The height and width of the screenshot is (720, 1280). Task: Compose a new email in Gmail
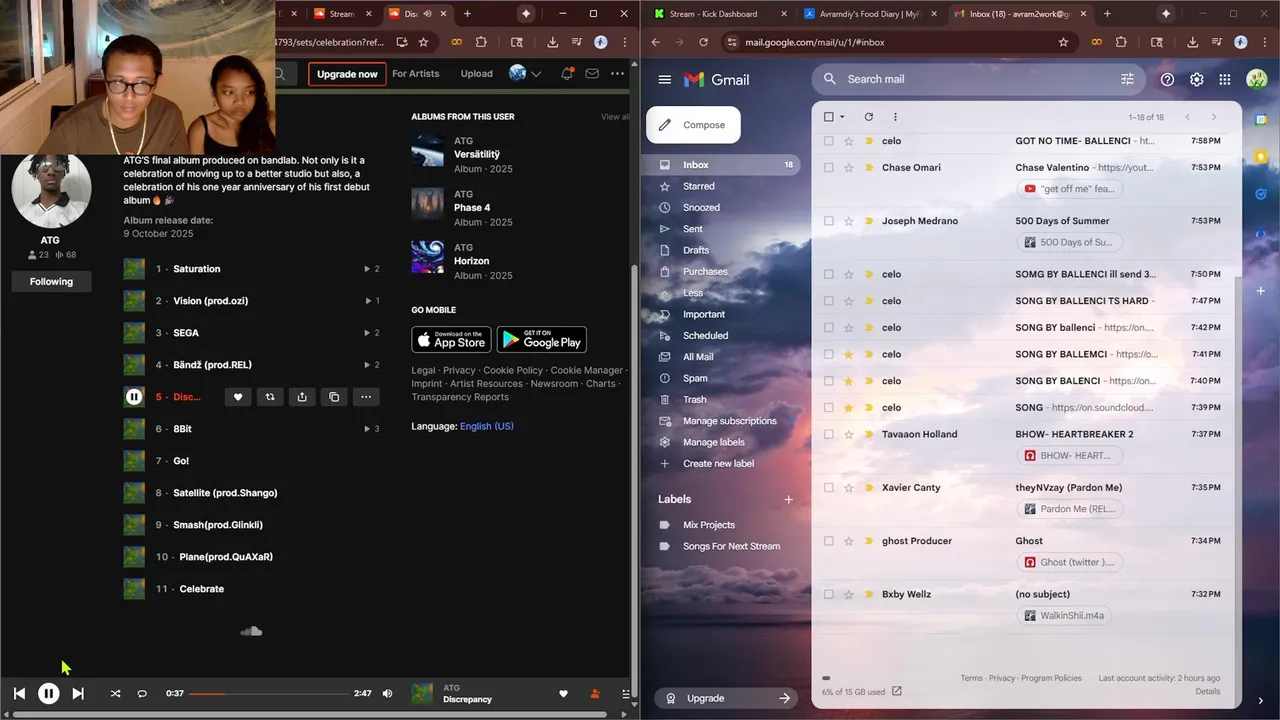pyautogui.click(x=694, y=125)
